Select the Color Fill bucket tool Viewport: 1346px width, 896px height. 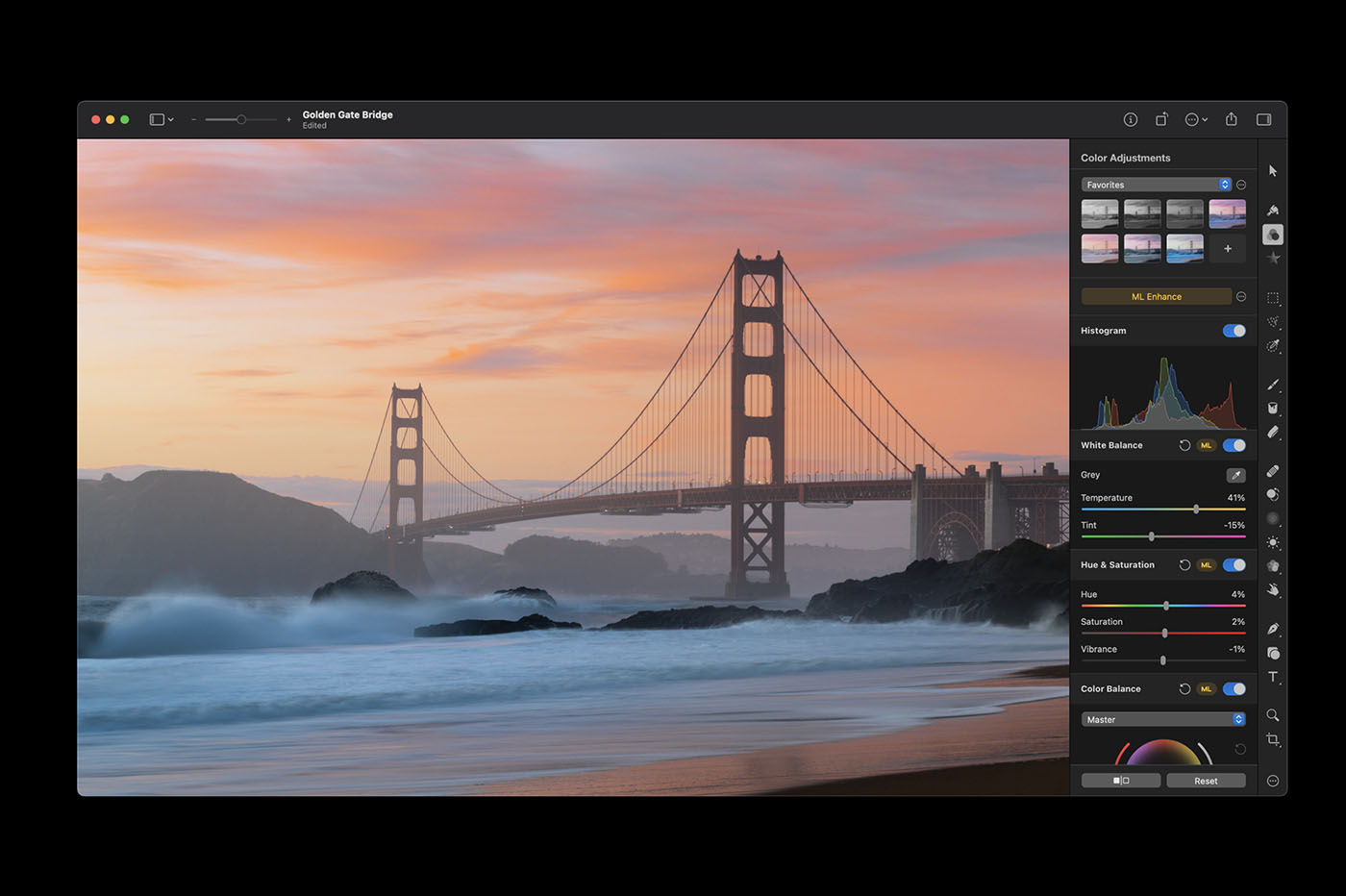(1273, 408)
